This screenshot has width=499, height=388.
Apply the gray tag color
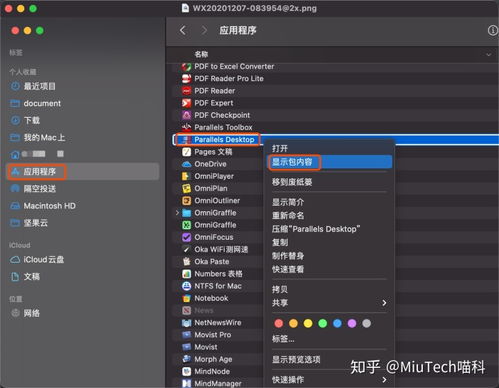click(x=366, y=323)
